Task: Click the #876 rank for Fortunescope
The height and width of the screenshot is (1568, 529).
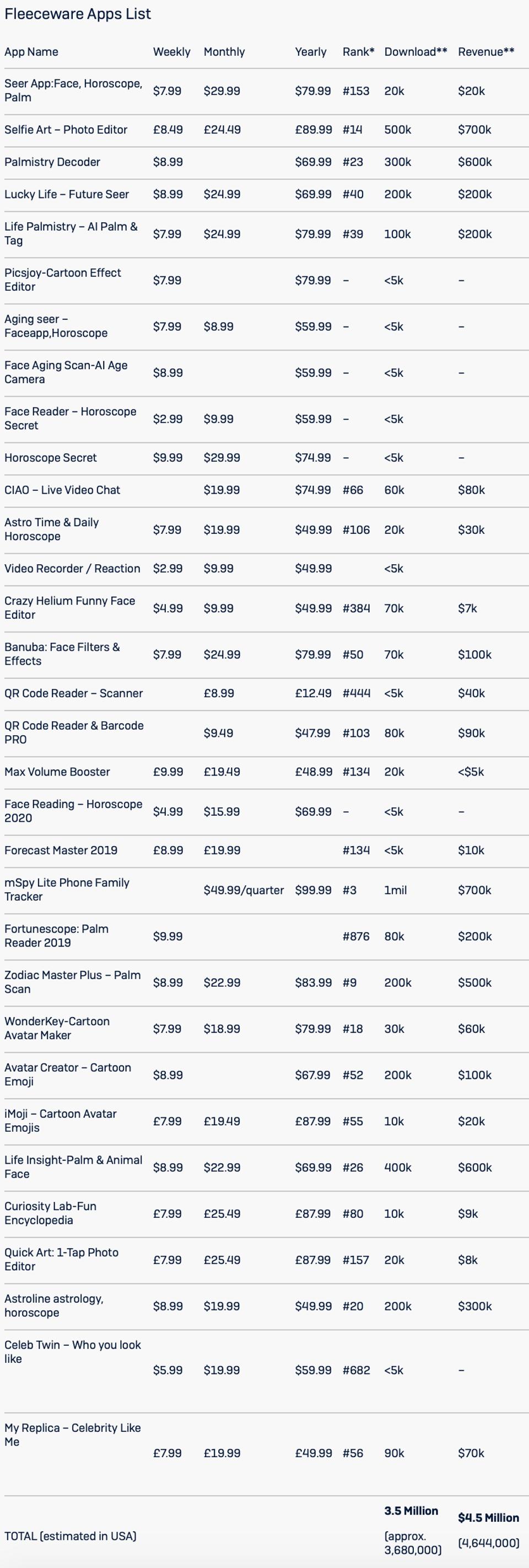Action: coord(356,936)
